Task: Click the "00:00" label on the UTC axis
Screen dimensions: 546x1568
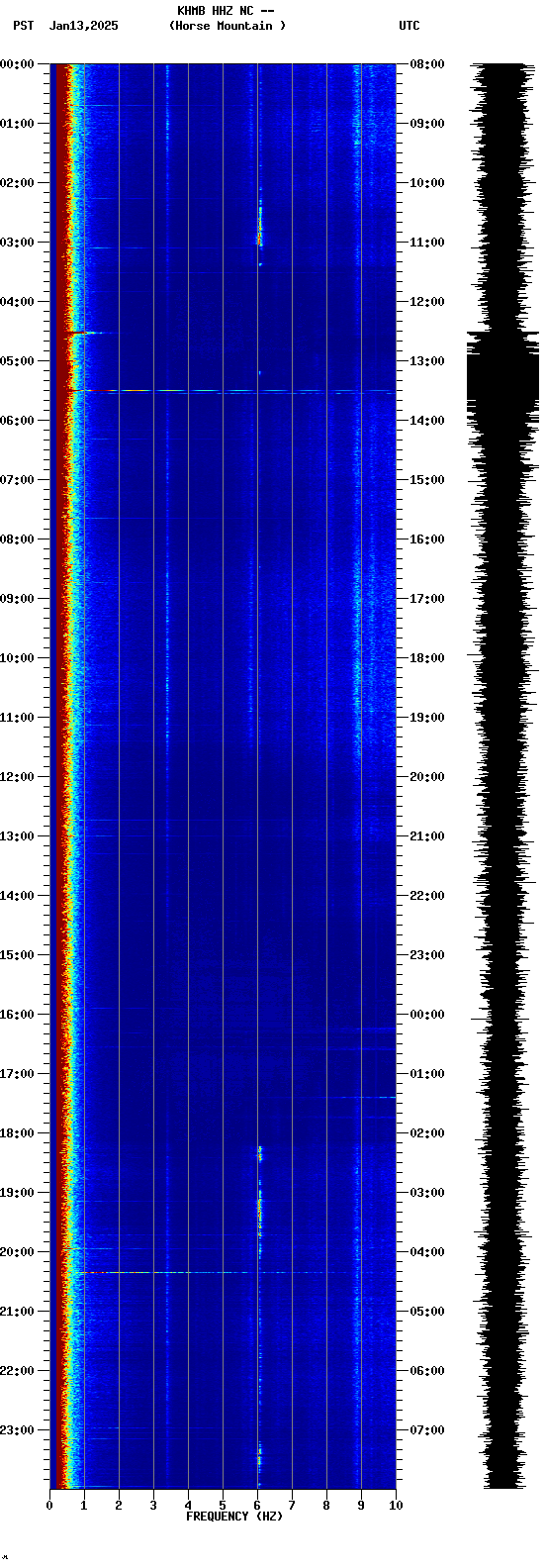Action: click(x=427, y=1015)
